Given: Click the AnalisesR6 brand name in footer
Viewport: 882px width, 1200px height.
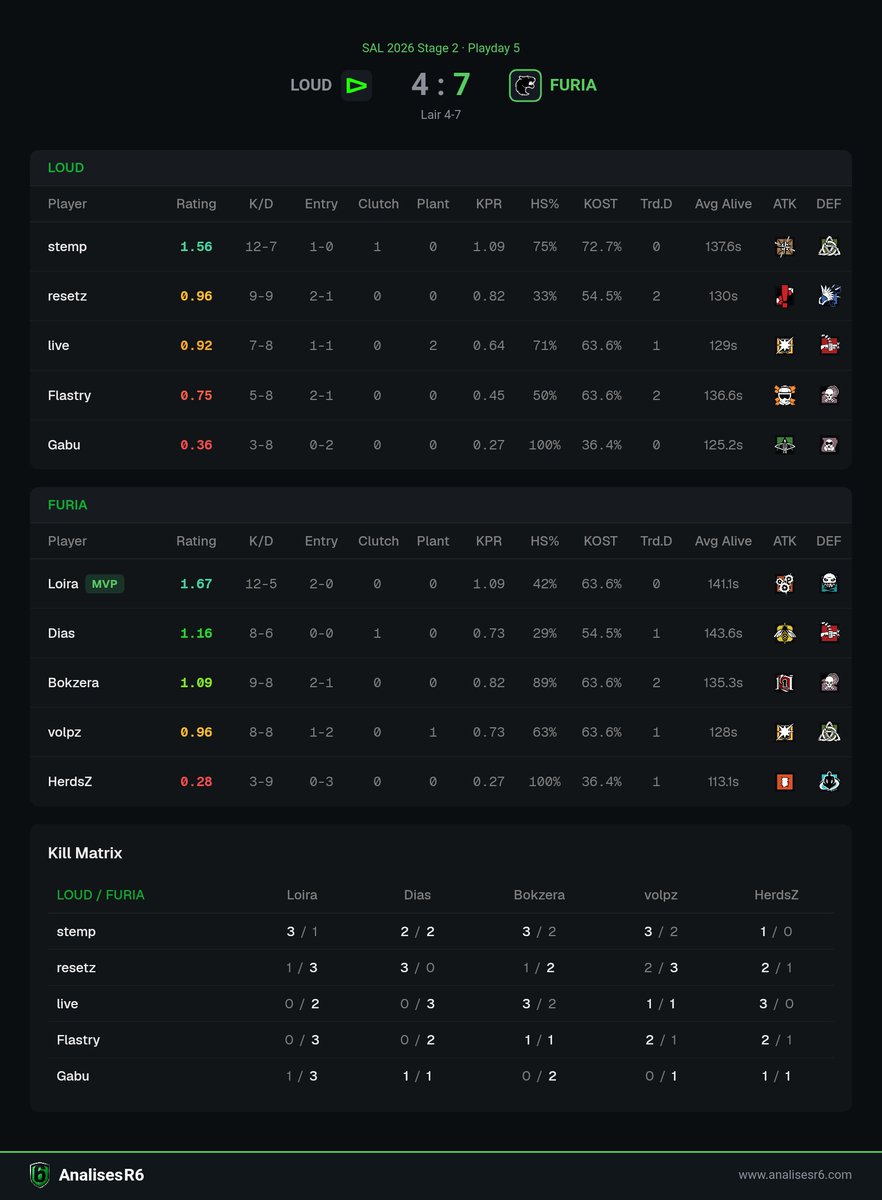Looking at the screenshot, I should pyautogui.click(x=100, y=1175).
